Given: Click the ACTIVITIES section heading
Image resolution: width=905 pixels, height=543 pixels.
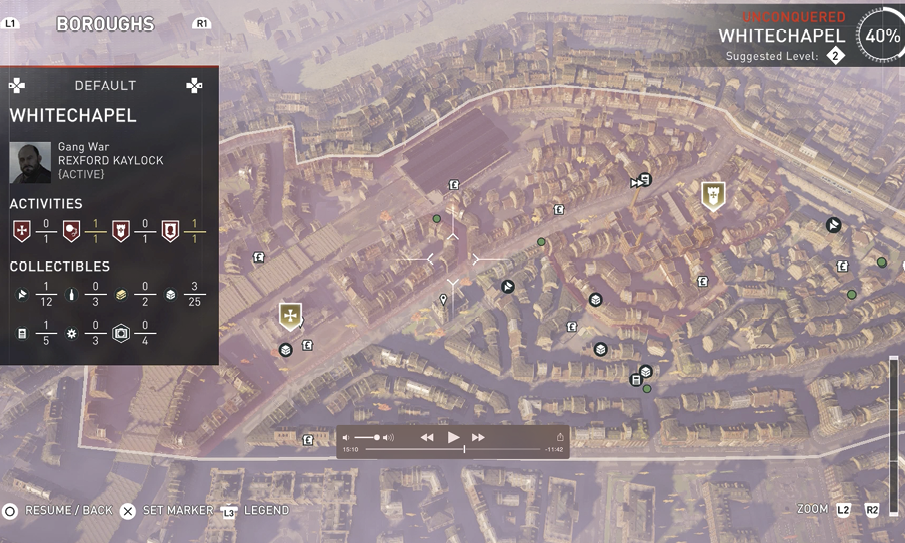Looking at the screenshot, I should tap(46, 204).
